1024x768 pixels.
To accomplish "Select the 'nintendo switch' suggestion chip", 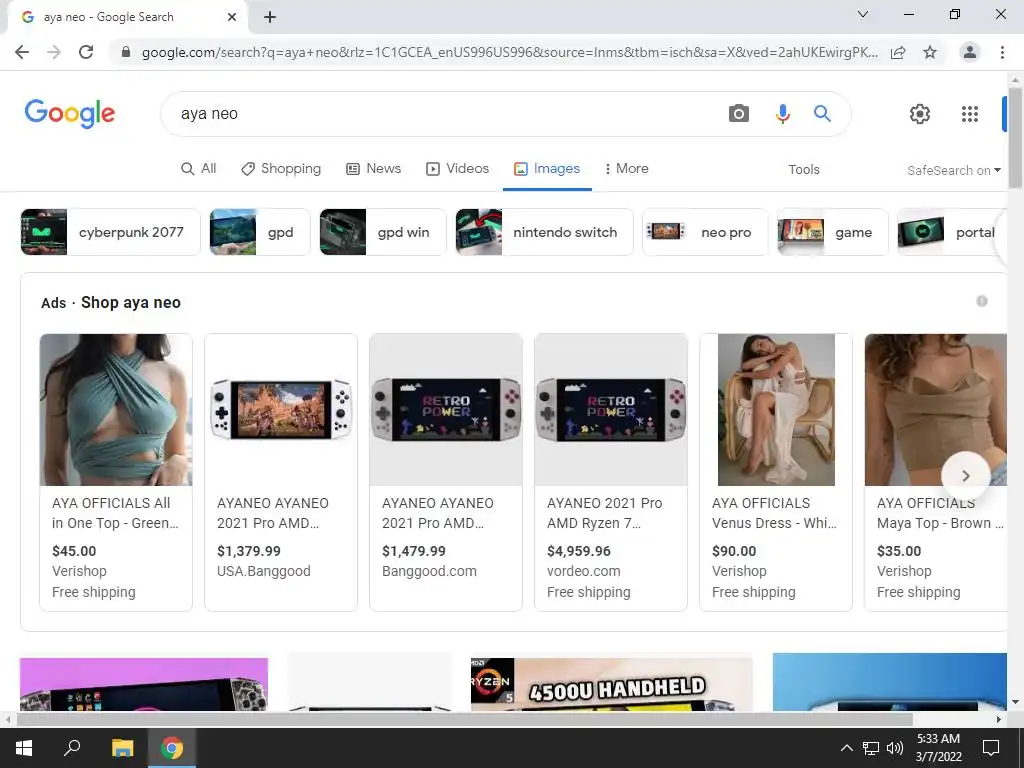I will 544,232.
